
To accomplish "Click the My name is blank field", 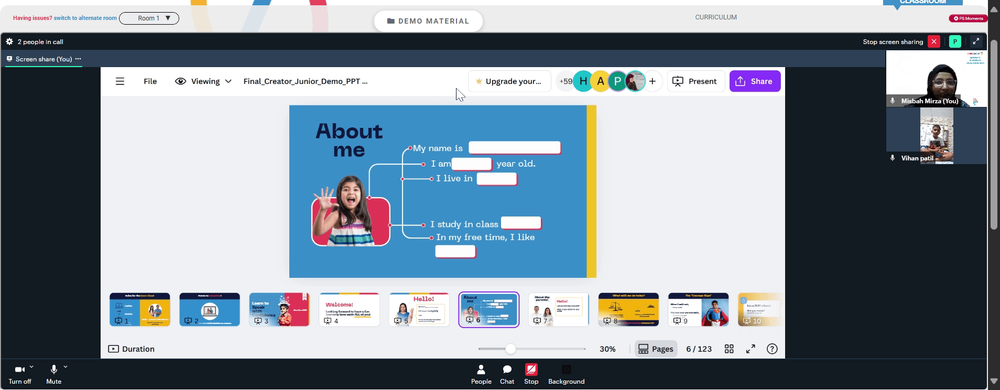I will [515, 148].
